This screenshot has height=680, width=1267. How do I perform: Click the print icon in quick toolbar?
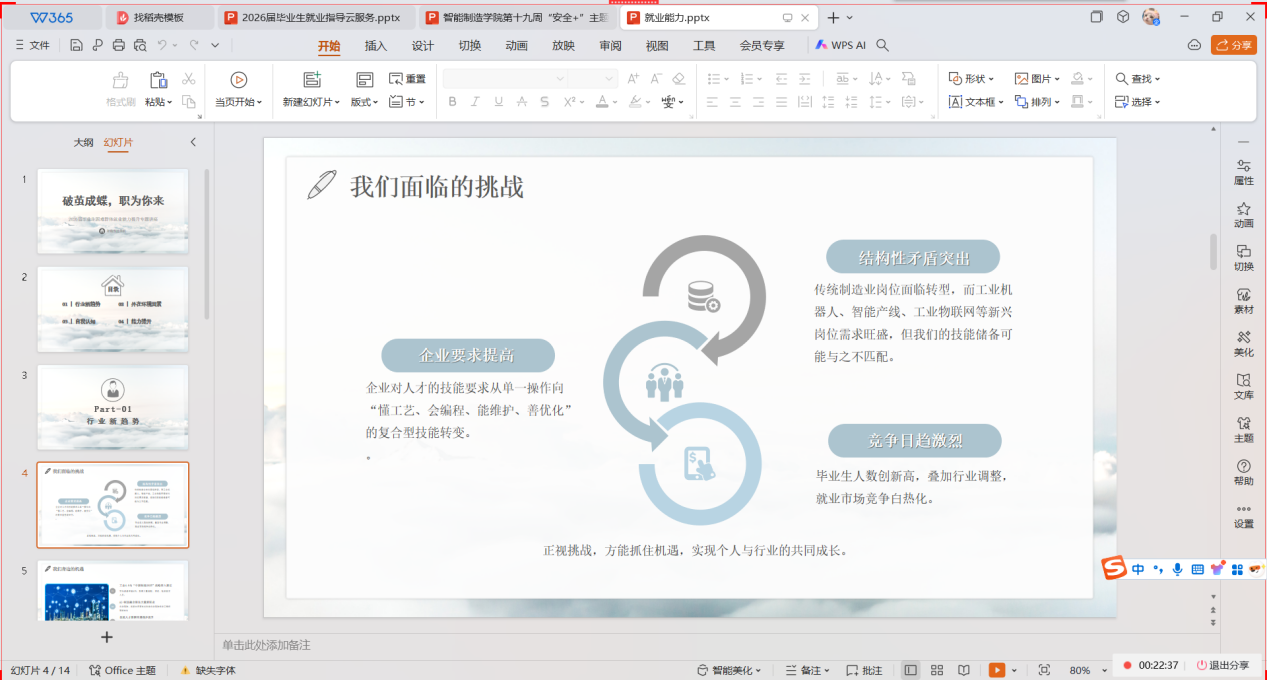click(119, 45)
